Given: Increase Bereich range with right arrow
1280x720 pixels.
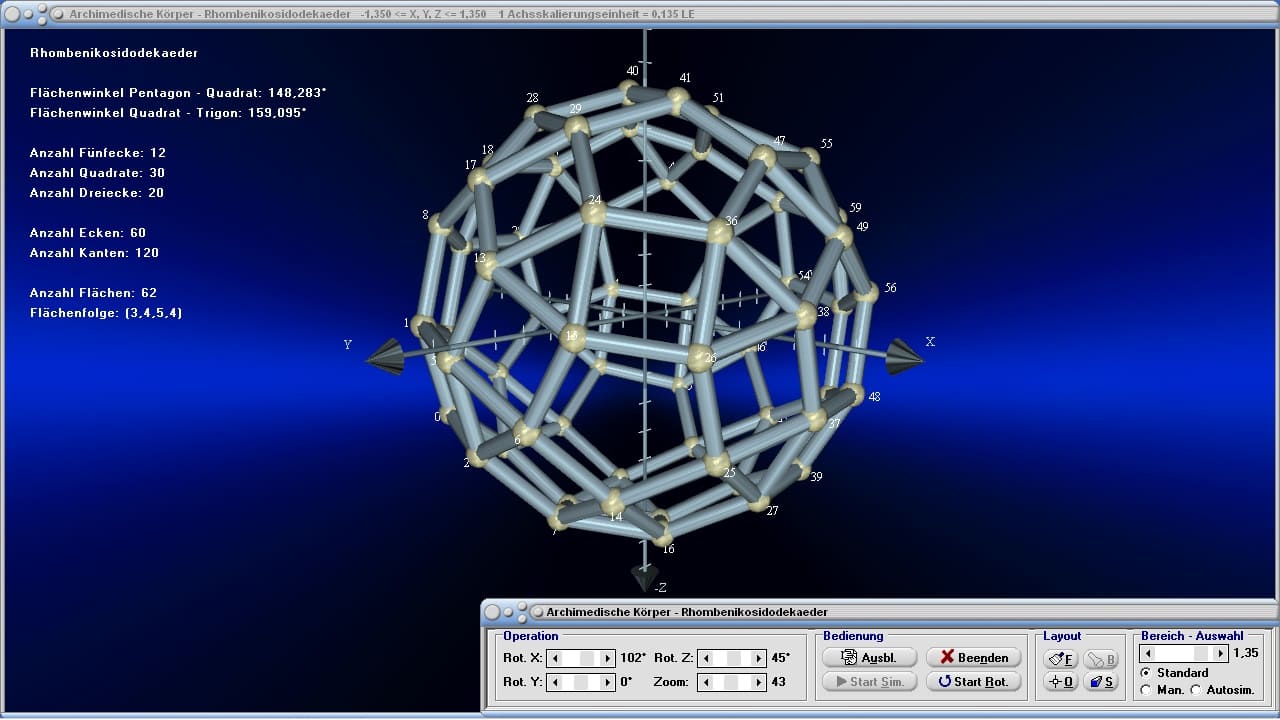Looking at the screenshot, I should click(1219, 654).
